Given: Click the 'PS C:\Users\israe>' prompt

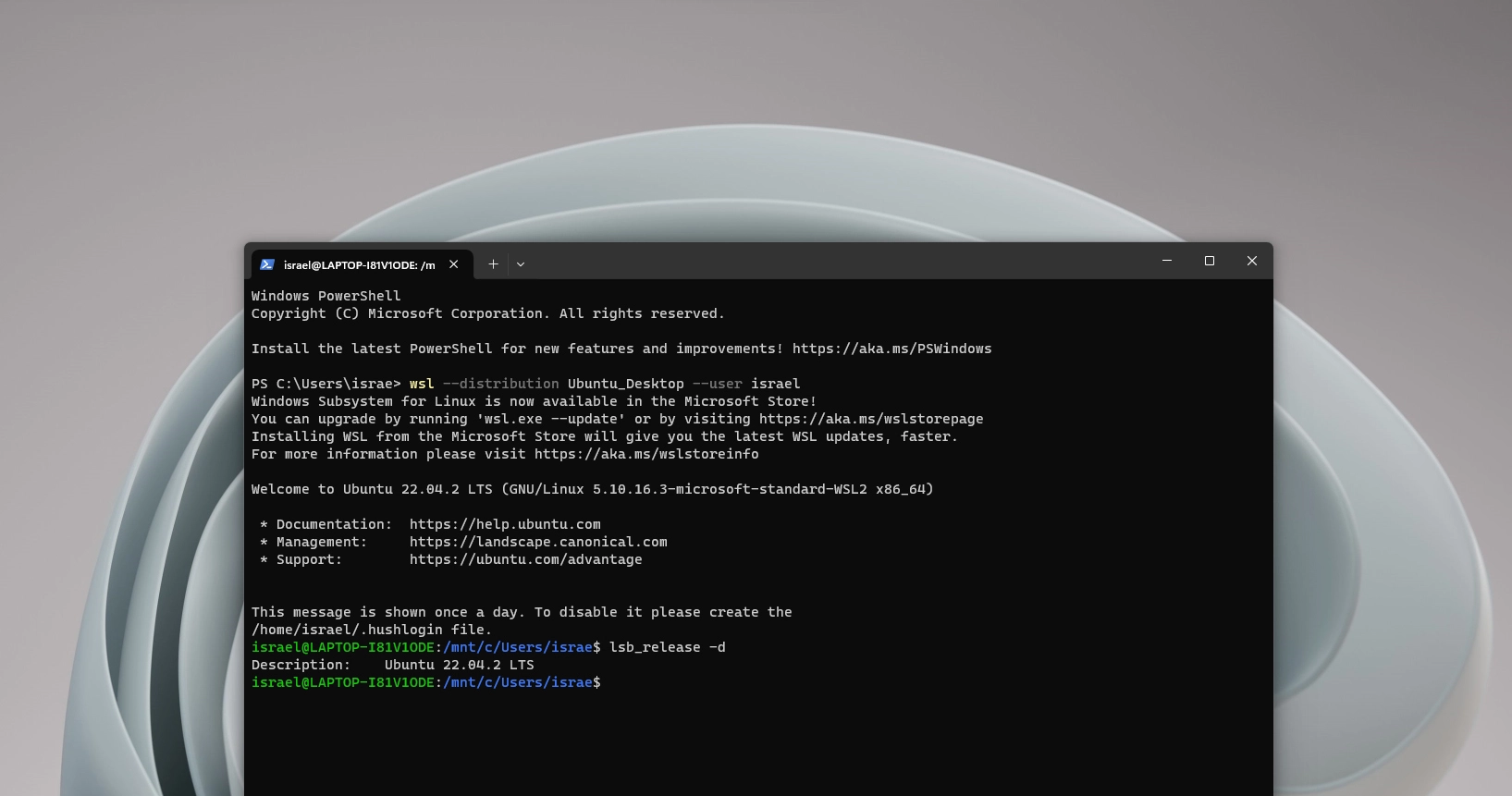Looking at the screenshot, I should point(326,384).
